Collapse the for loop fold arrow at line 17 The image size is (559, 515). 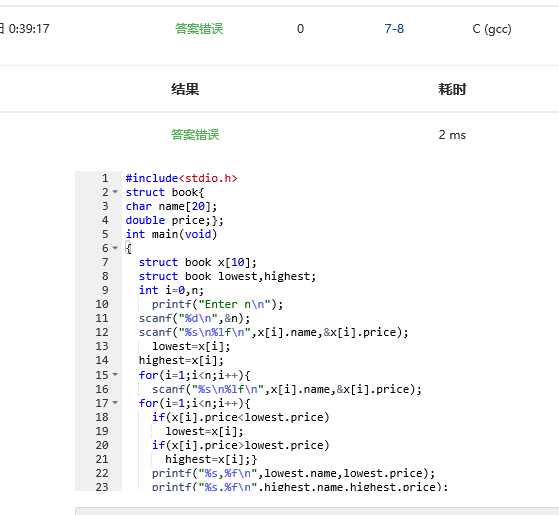115,402
